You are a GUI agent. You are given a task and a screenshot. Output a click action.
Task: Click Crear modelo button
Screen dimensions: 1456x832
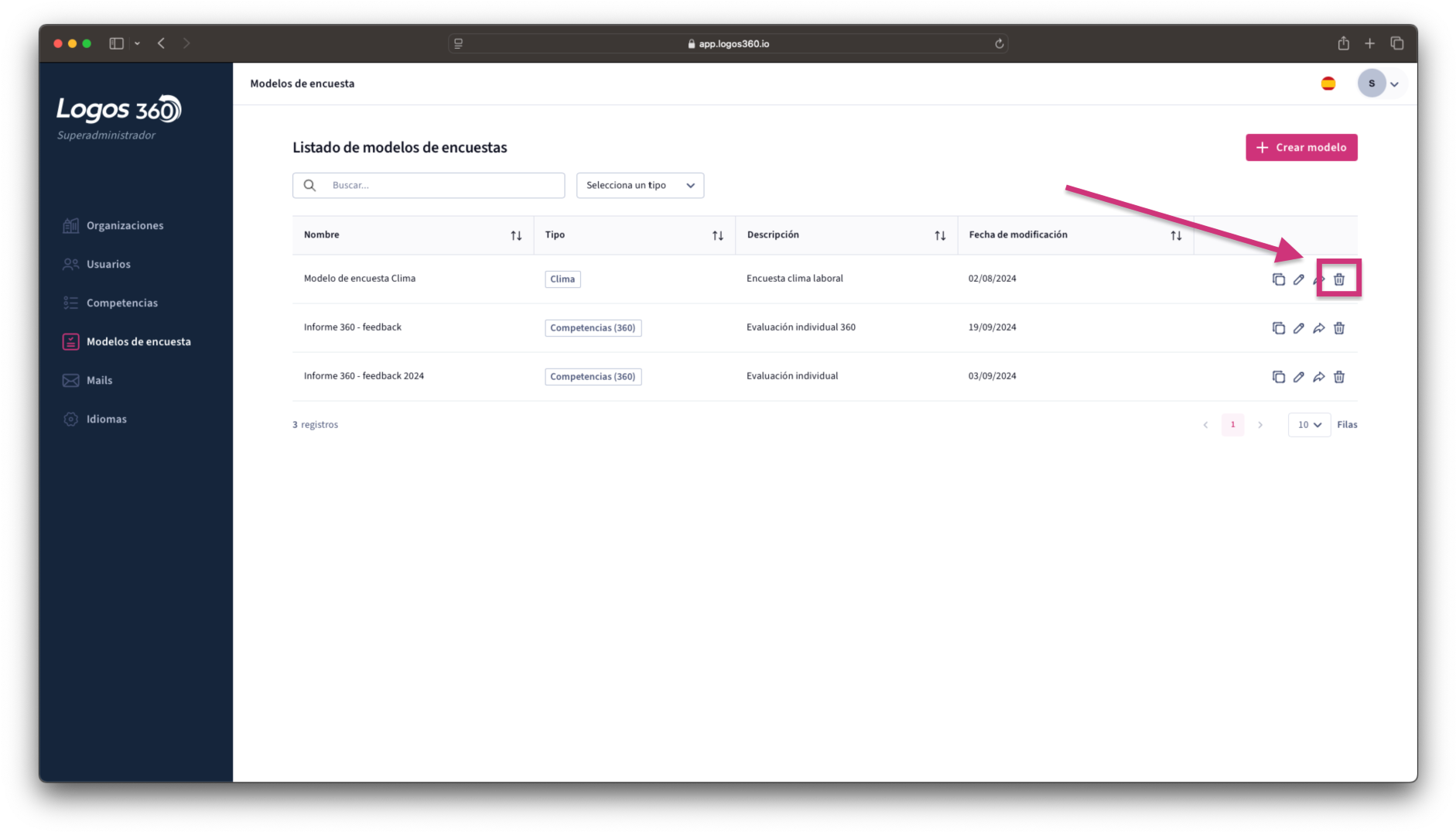coord(1301,147)
